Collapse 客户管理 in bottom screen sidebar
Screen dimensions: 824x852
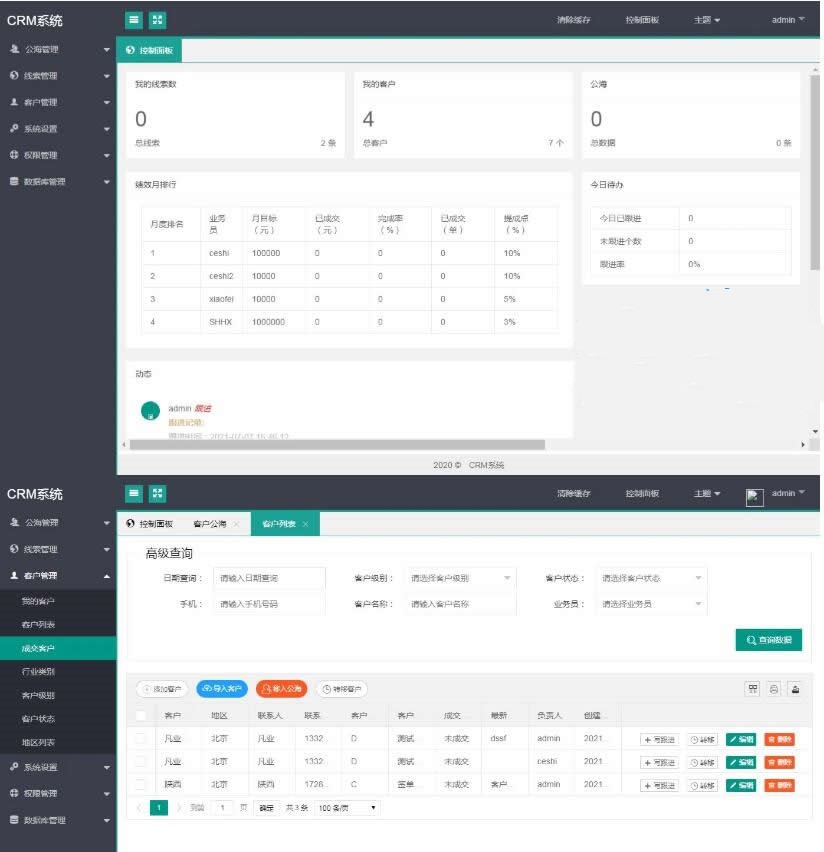point(58,575)
